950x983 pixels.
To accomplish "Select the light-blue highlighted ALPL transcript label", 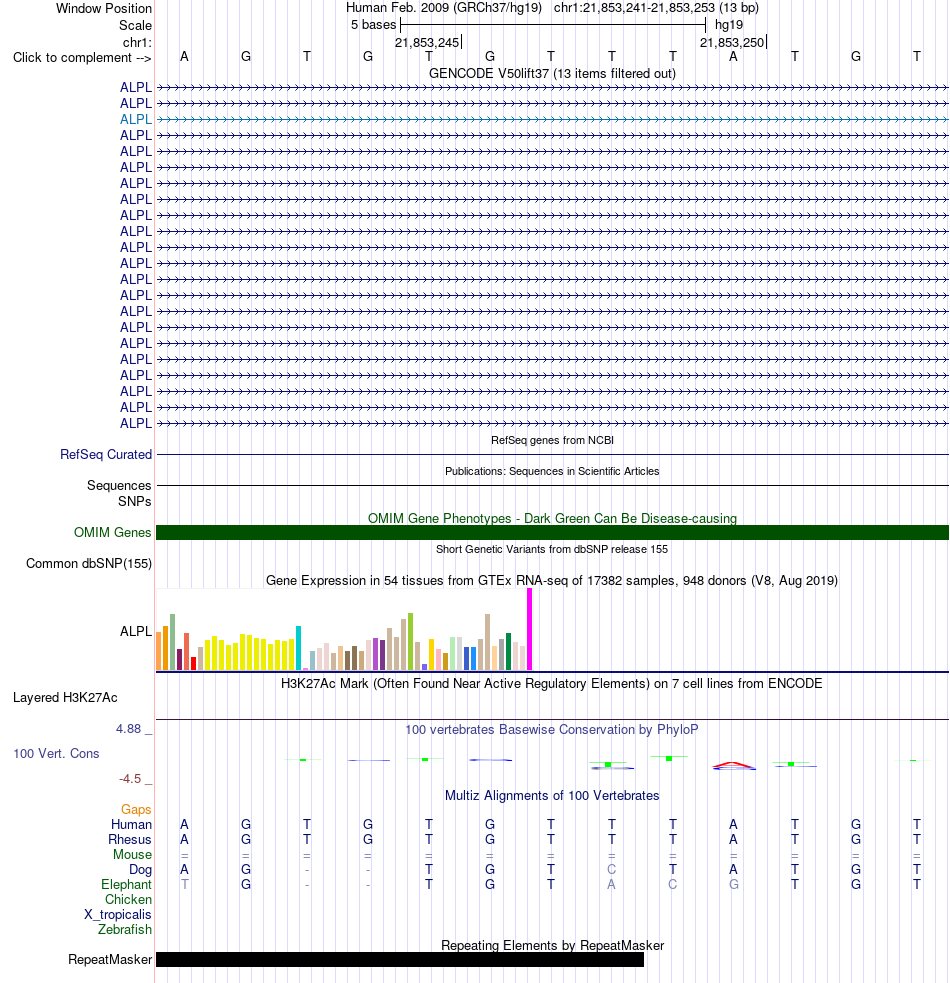I will click(135, 119).
